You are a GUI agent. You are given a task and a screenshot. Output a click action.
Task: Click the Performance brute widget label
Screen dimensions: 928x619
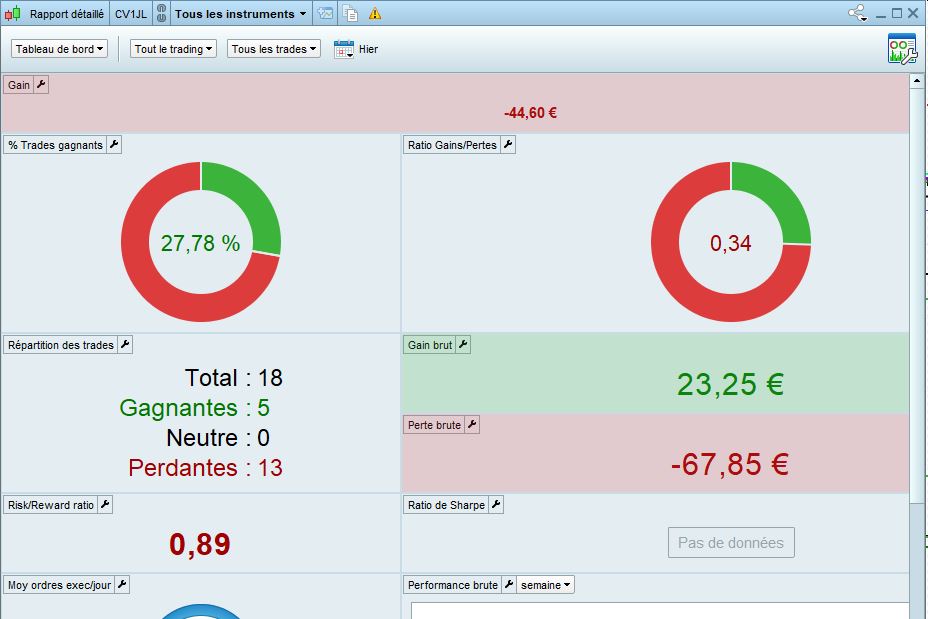[453, 585]
